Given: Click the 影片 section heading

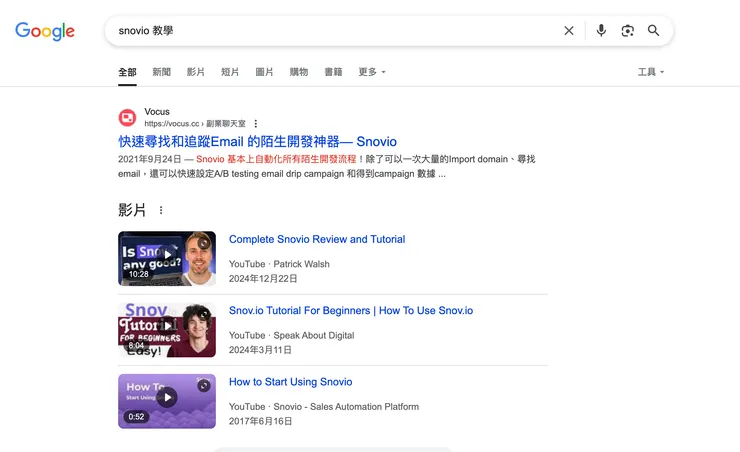Looking at the screenshot, I should [132, 210].
